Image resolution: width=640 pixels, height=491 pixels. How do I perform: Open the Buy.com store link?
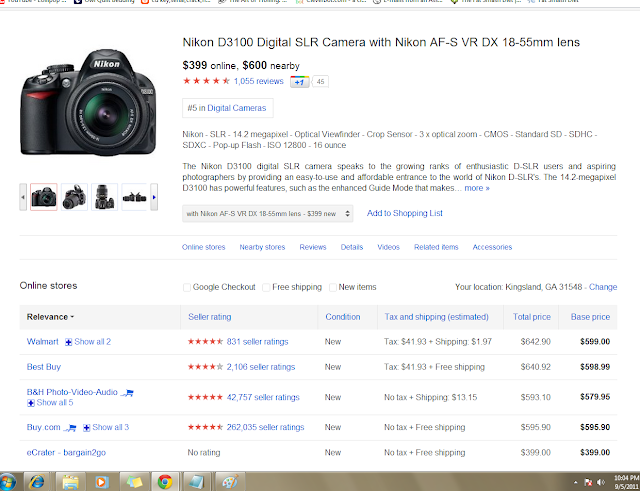[x=43, y=427]
